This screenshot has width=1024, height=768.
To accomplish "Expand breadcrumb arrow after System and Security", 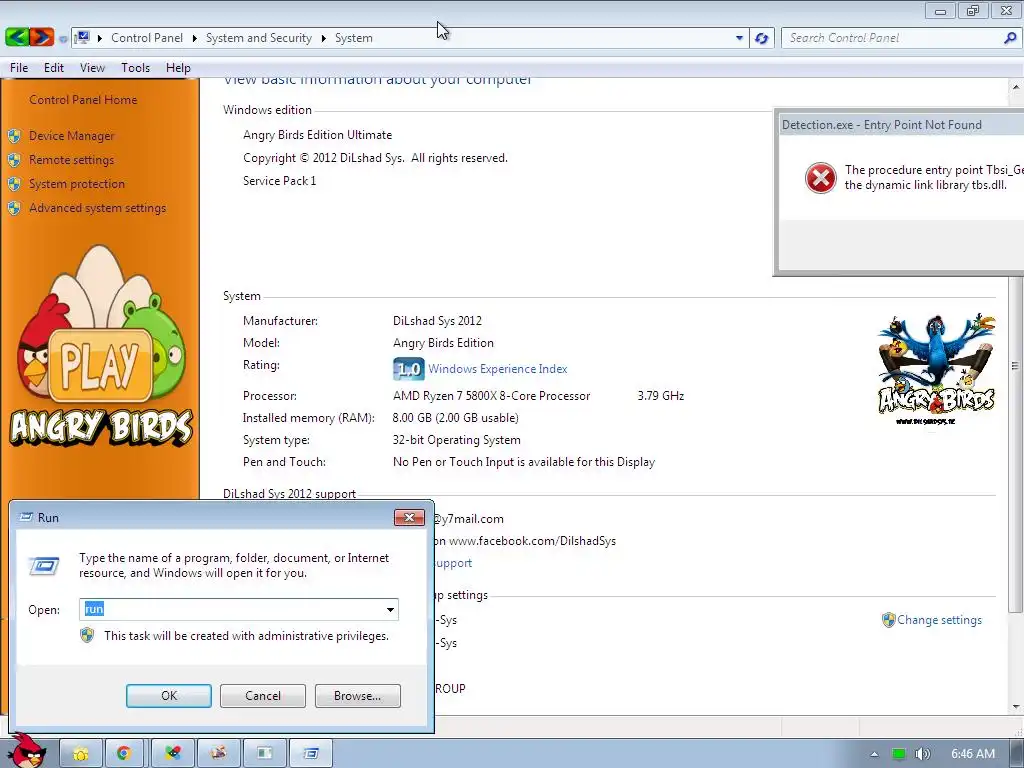I will pyautogui.click(x=323, y=38).
